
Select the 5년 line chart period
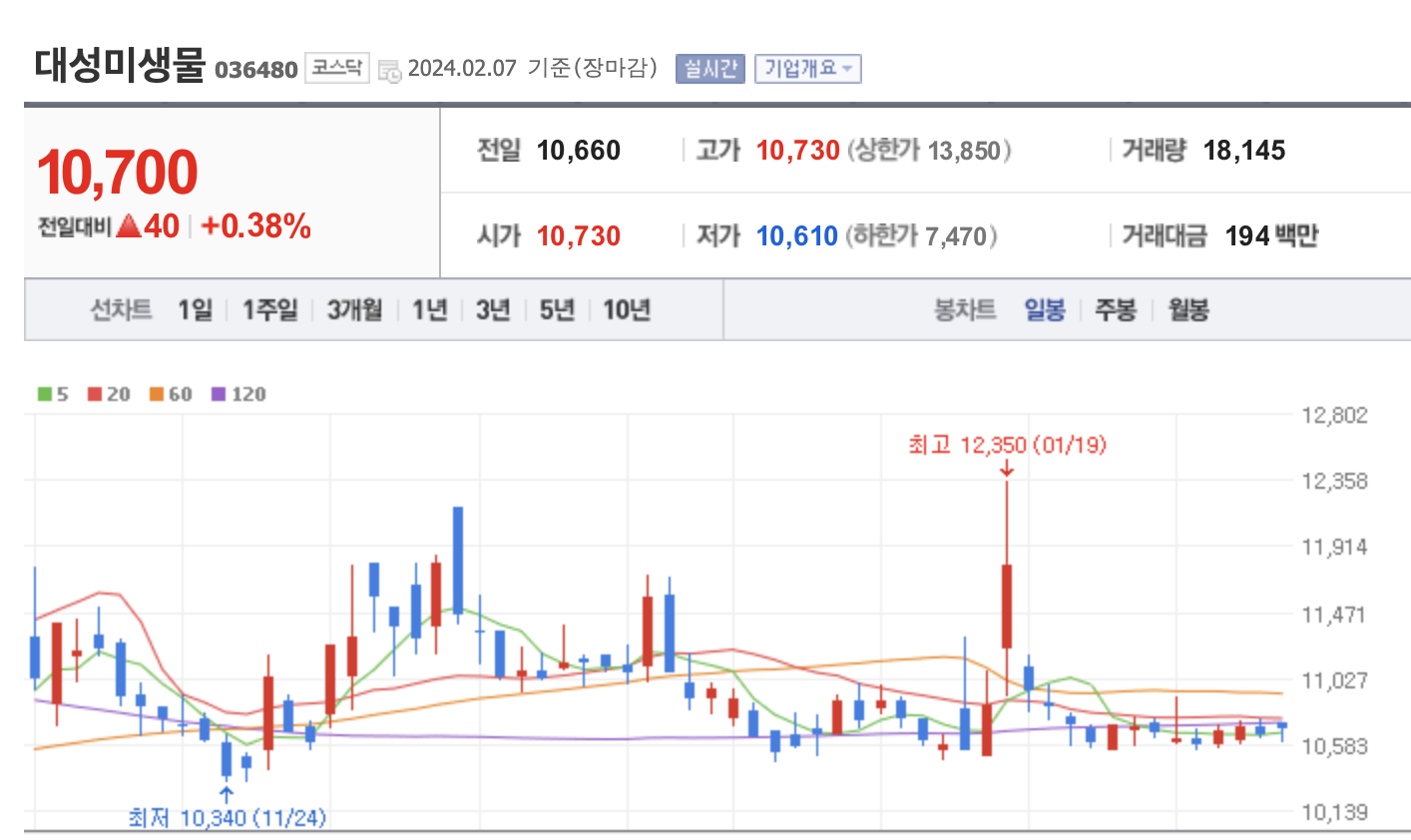tap(557, 310)
